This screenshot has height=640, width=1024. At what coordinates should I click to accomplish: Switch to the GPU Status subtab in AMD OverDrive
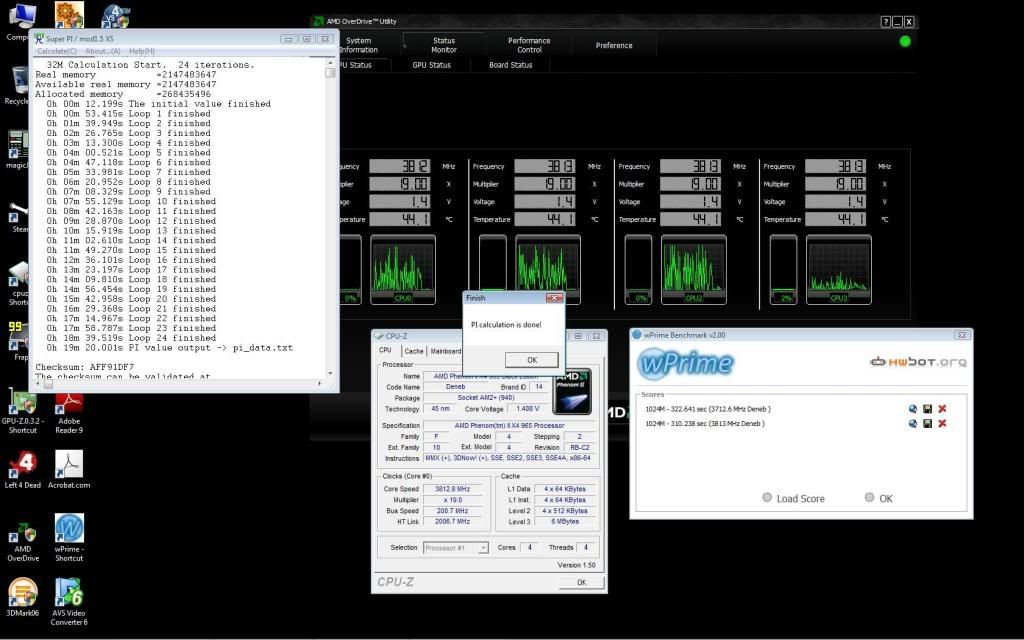[x=431, y=65]
